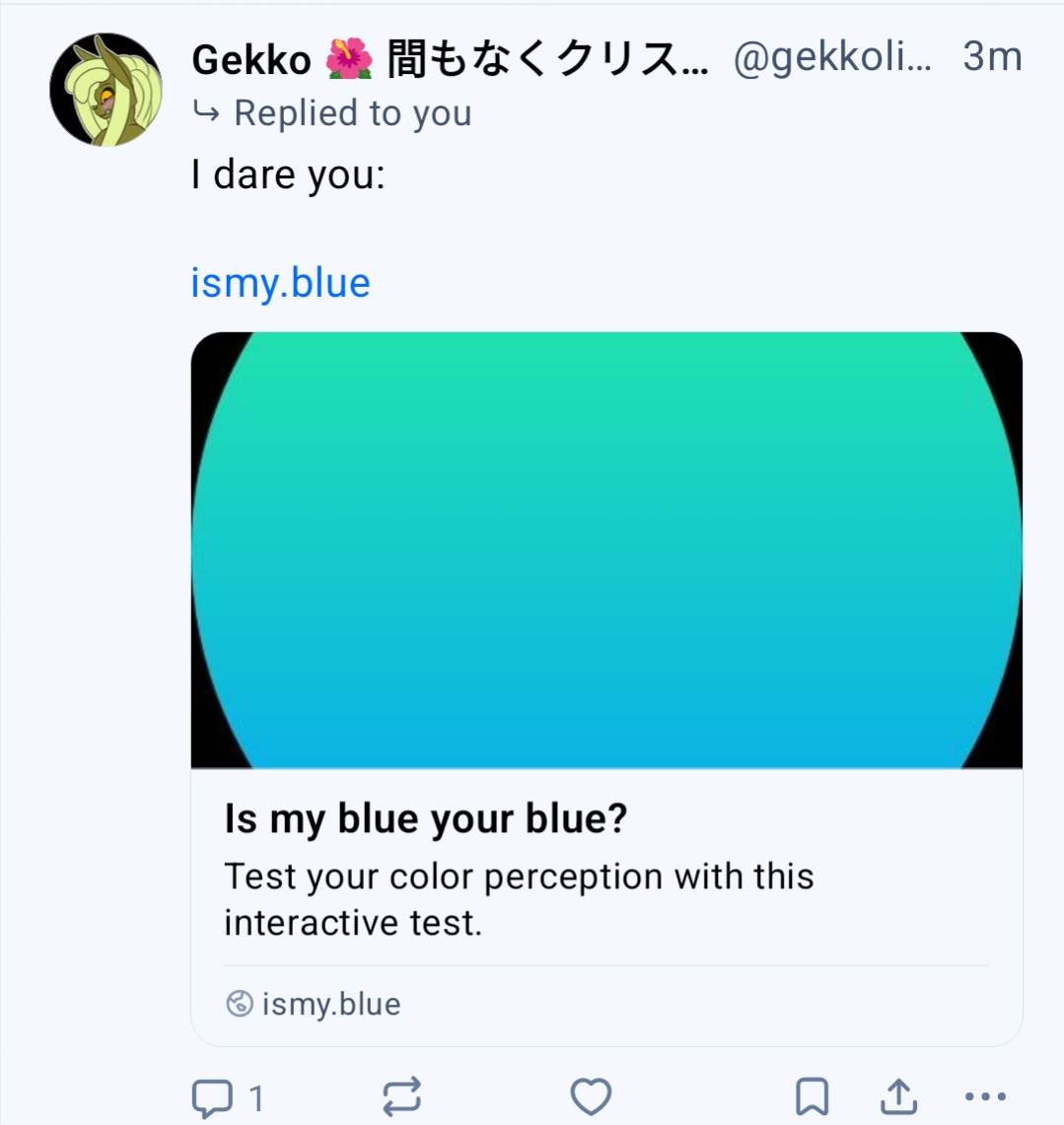The image size is (1064, 1125).
Task: Click the "Test your color perception" card description
Action: [x=519, y=899]
